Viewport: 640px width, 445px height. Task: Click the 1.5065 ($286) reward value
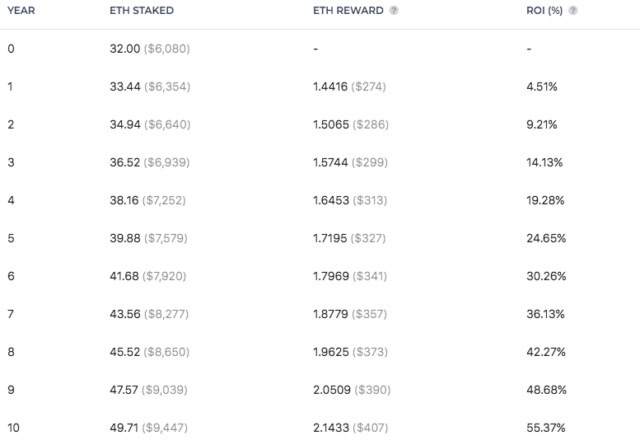click(351, 125)
